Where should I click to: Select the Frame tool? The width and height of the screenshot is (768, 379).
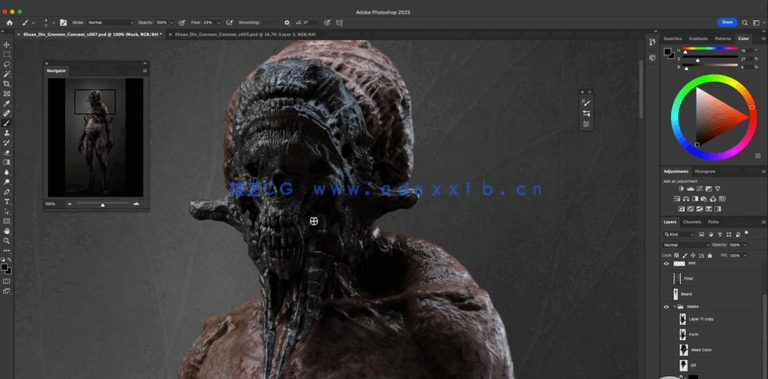point(7,94)
